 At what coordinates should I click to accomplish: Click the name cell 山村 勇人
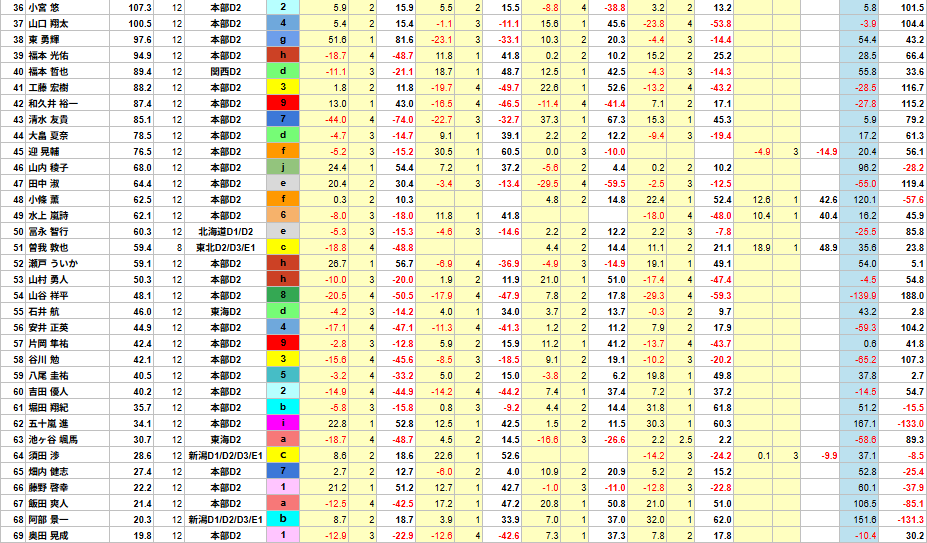click(x=68, y=280)
